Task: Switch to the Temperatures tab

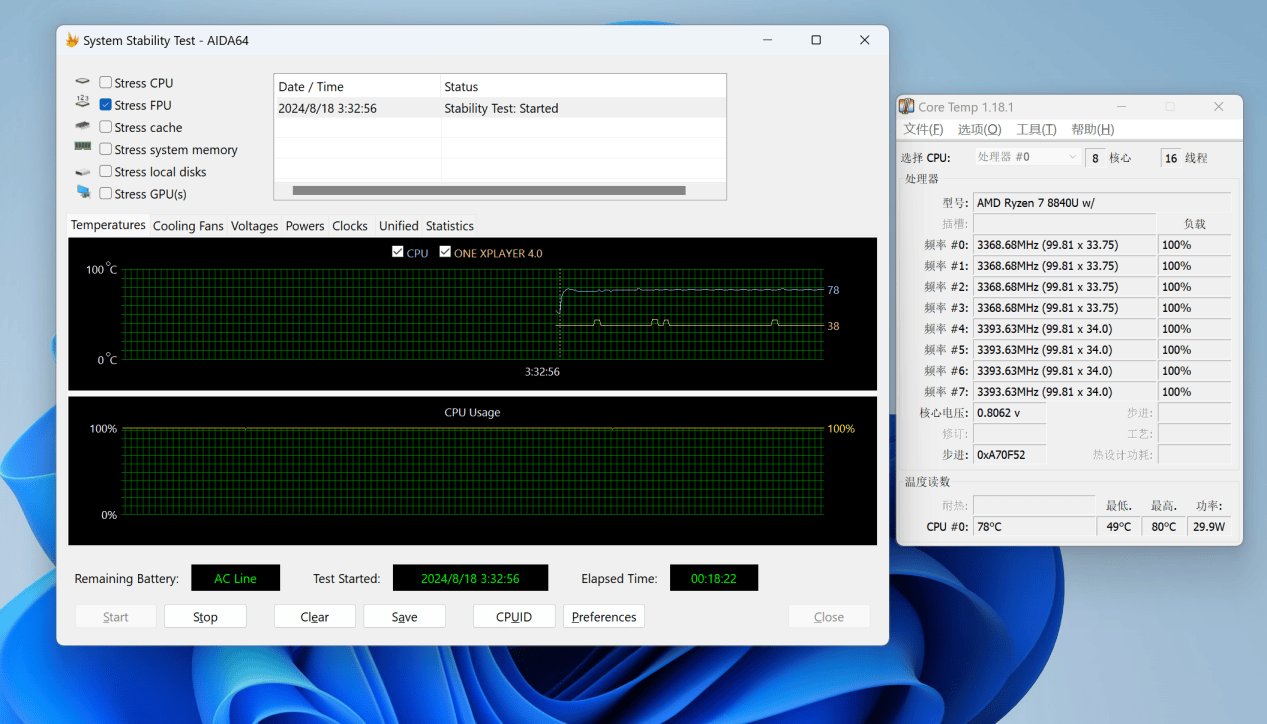Action: click(x=108, y=225)
